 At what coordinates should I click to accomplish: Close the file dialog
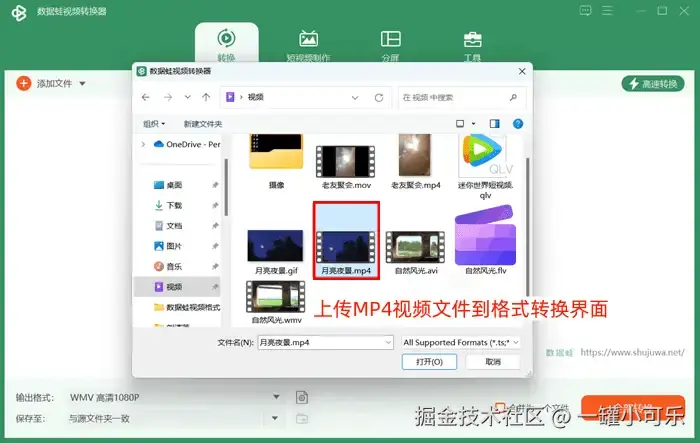coord(522,71)
